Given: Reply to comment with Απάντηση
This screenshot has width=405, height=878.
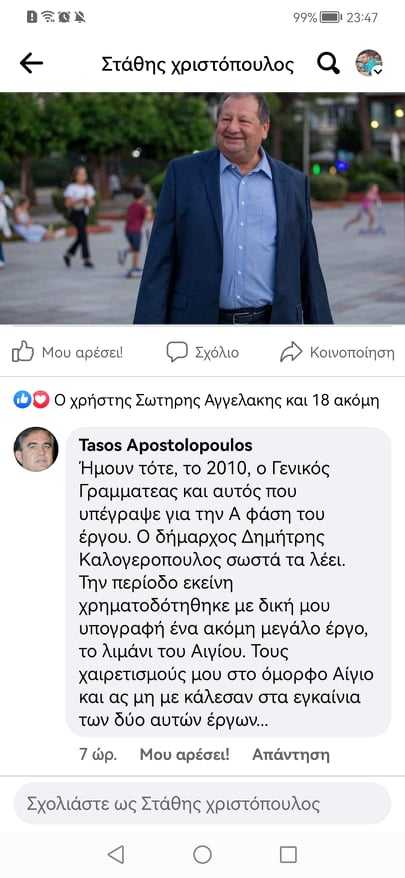Looking at the screenshot, I should coord(291,754).
